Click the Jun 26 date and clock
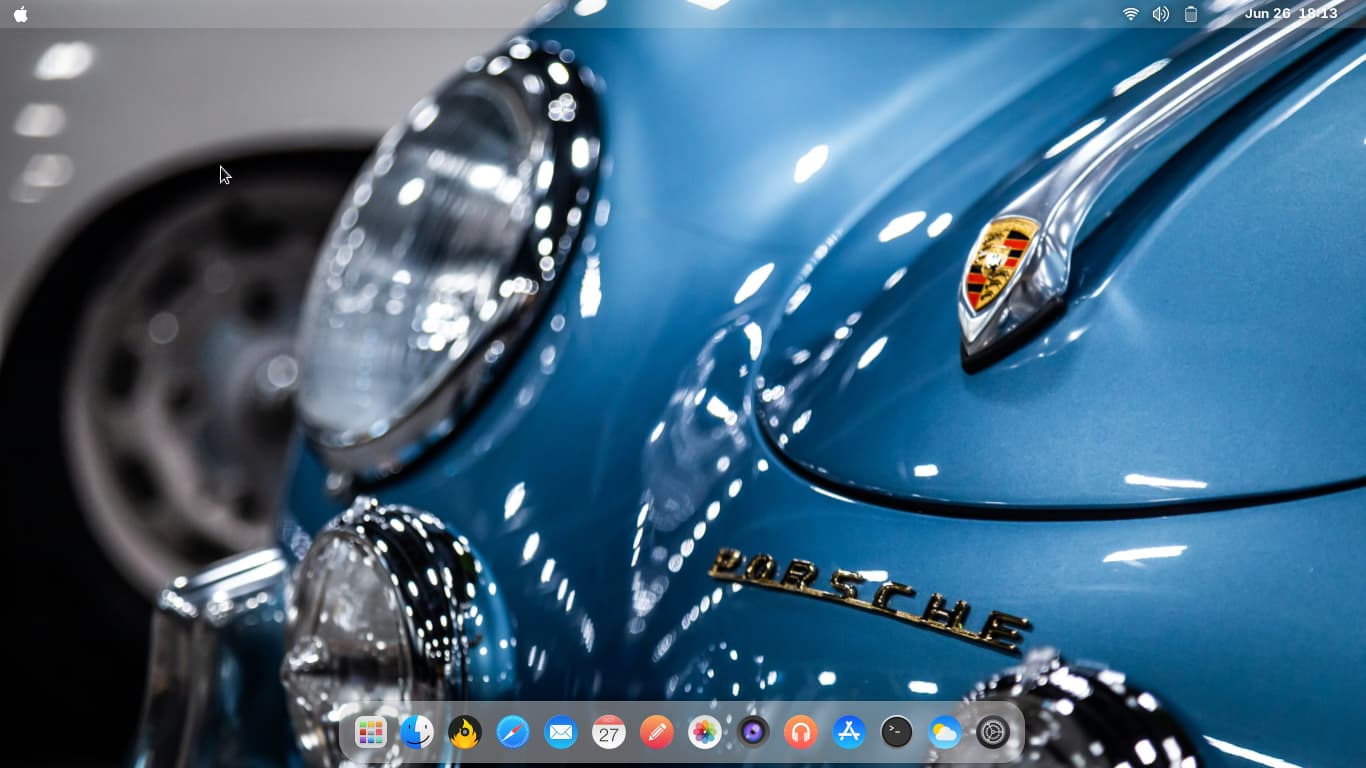The width and height of the screenshot is (1366, 768). click(1291, 14)
